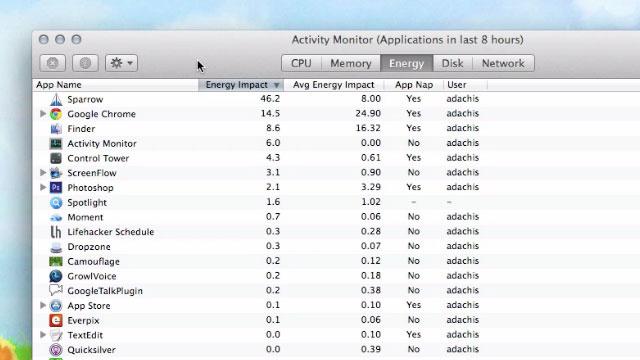
Task: Click the Moment app icon
Action: [x=56, y=217]
